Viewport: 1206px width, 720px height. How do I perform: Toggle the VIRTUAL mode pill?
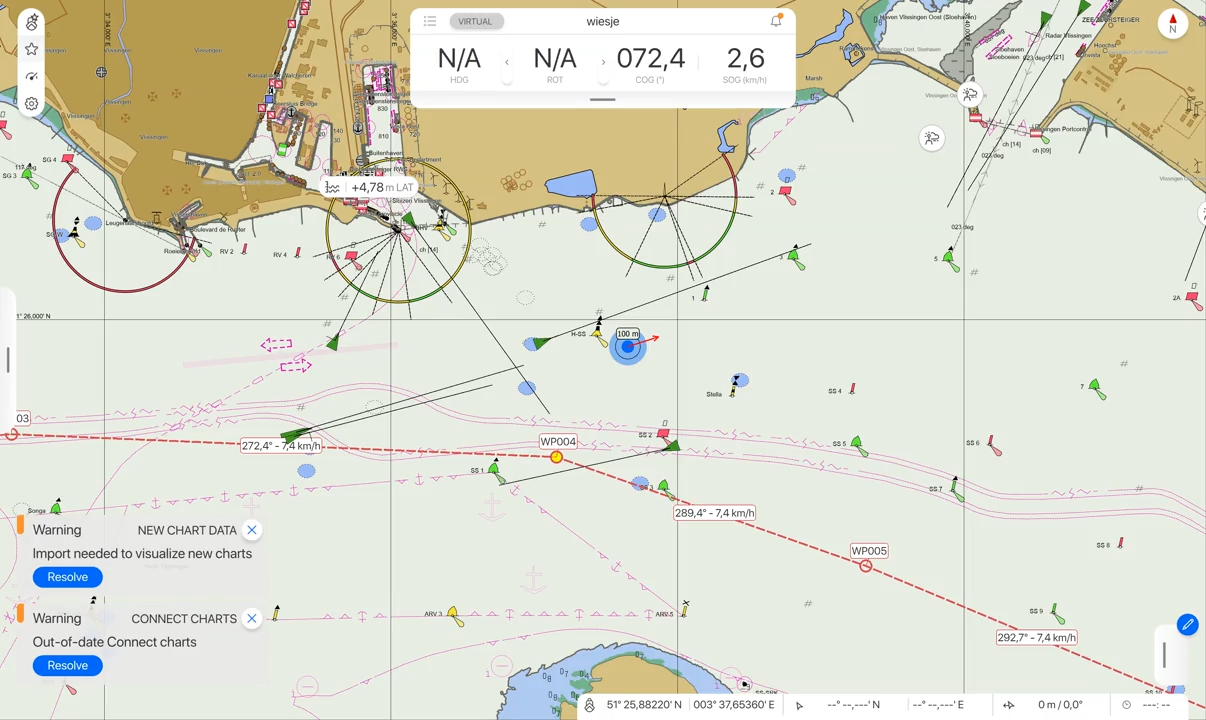pyautogui.click(x=476, y=21)
